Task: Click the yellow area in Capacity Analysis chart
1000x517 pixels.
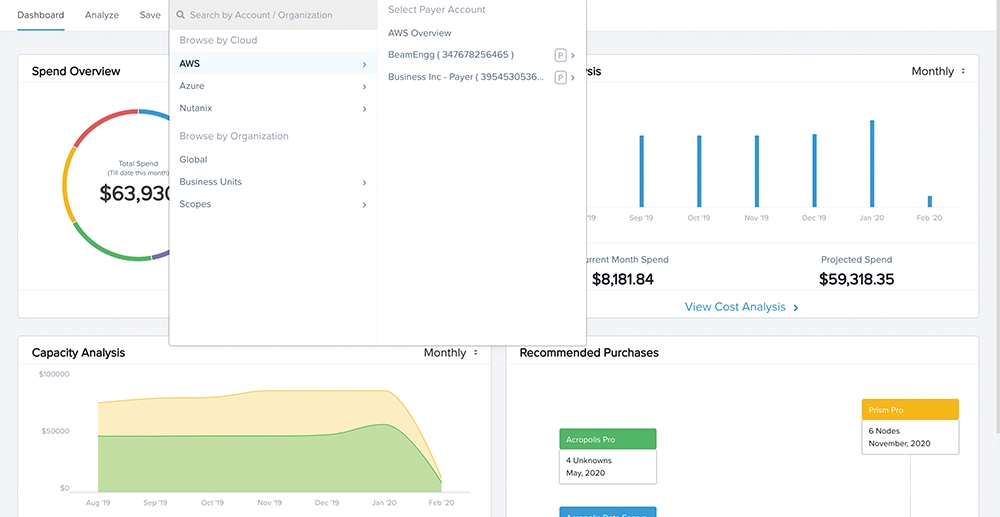Action: click(255, 414)
